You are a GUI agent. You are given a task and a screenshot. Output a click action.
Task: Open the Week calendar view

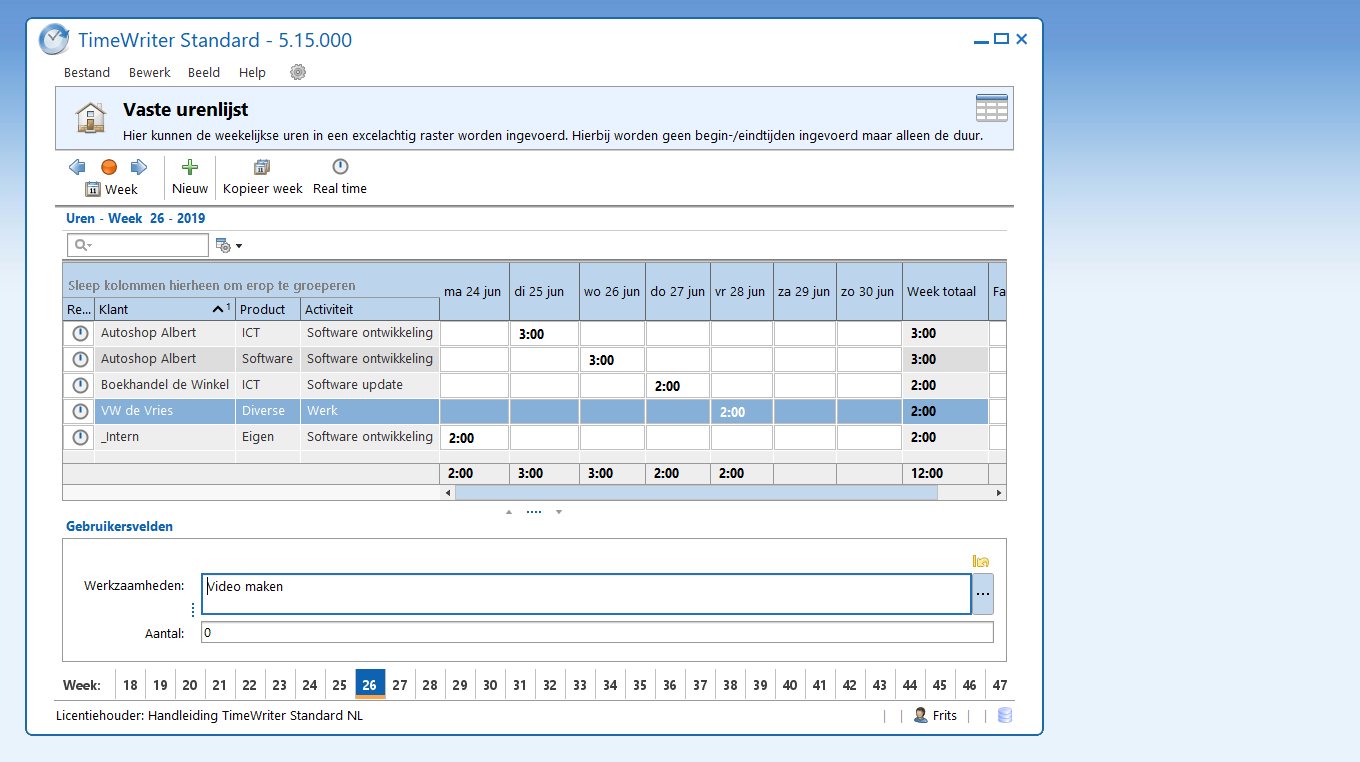tap(111, 189)
